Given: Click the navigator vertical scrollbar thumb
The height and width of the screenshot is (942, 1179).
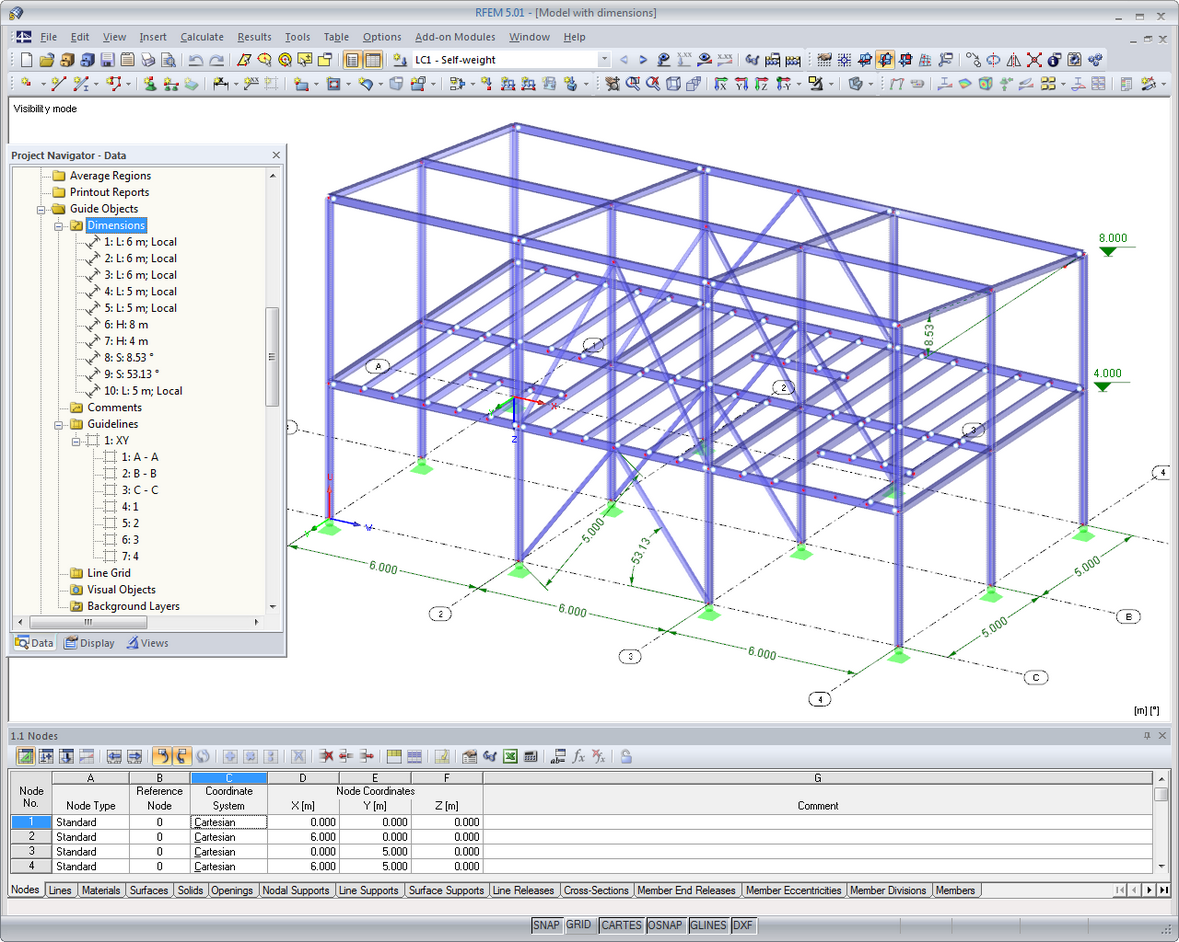Looking at the screenshot, I should [272, 356].
